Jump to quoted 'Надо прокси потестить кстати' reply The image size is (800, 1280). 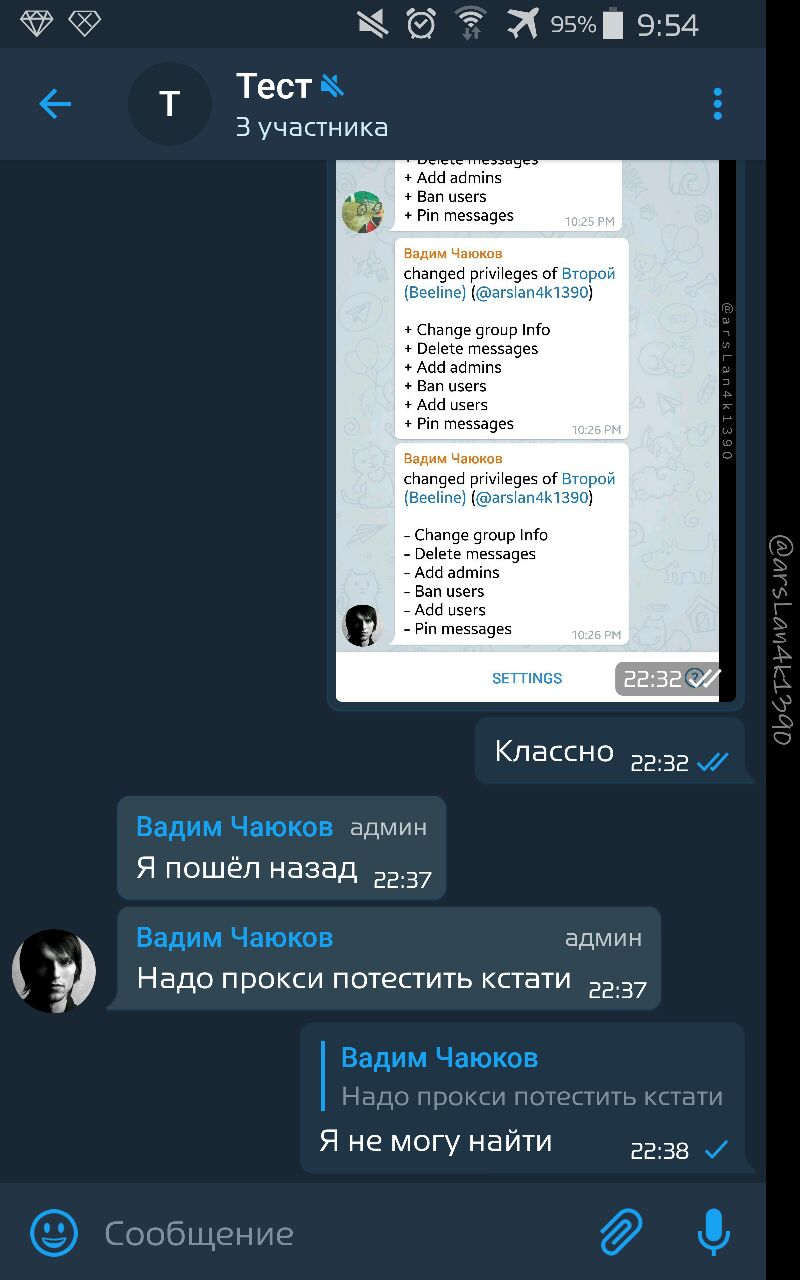(531, 1076)
